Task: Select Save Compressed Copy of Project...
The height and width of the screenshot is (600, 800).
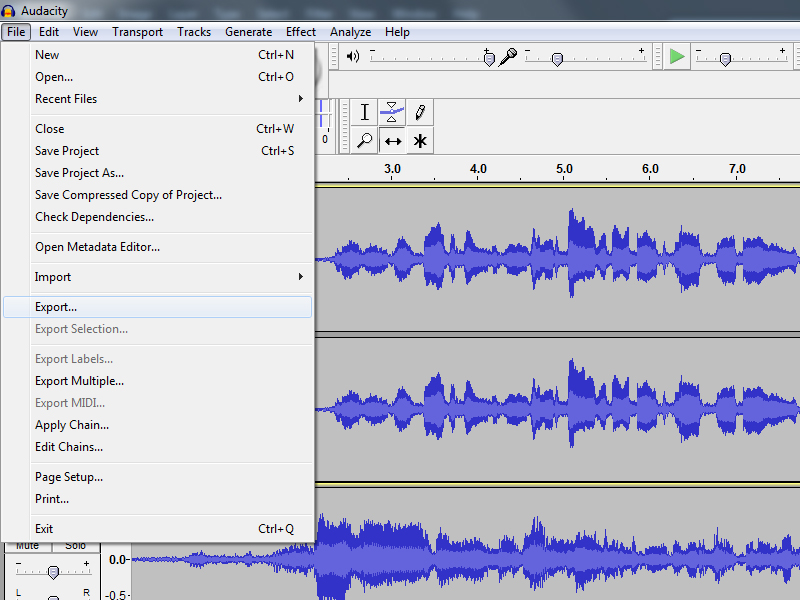Action: 158,194
